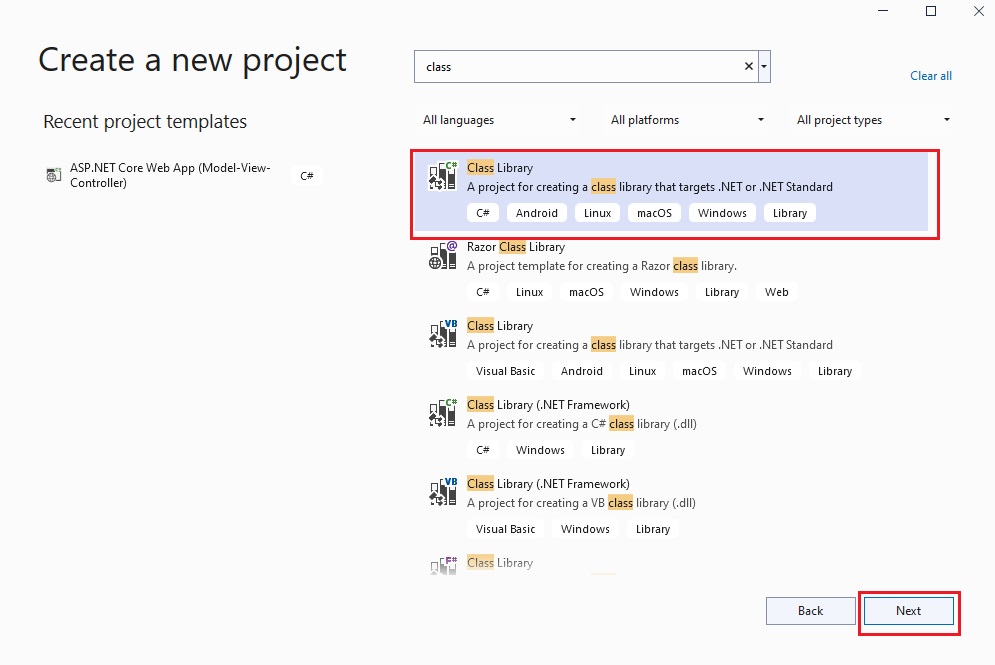Viewport: 995px width, 665px height.
Task: Open the All project types filter dropdown
Action: 873,120
